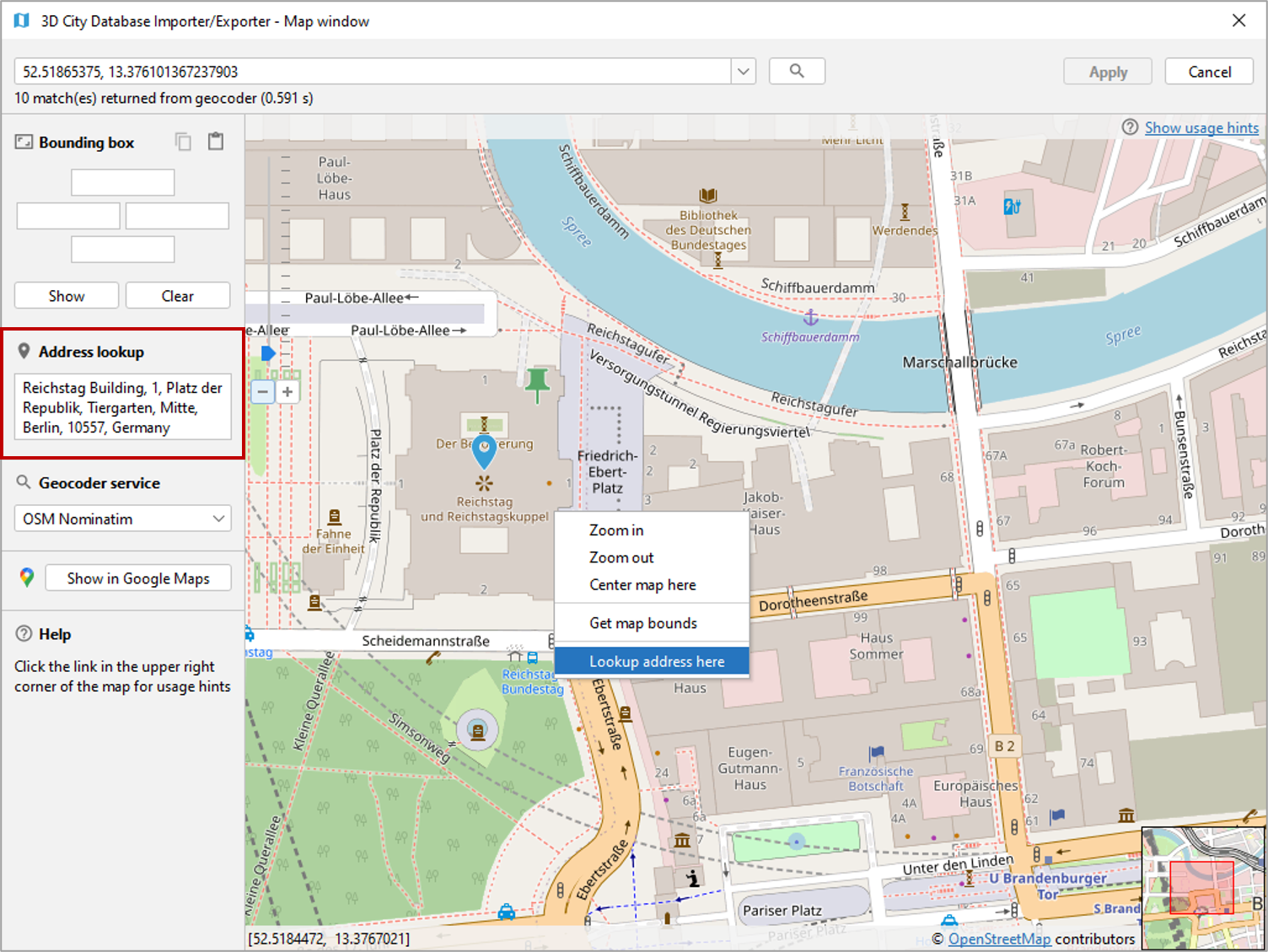Click the question mark usage hints icon

point(1130,126)
